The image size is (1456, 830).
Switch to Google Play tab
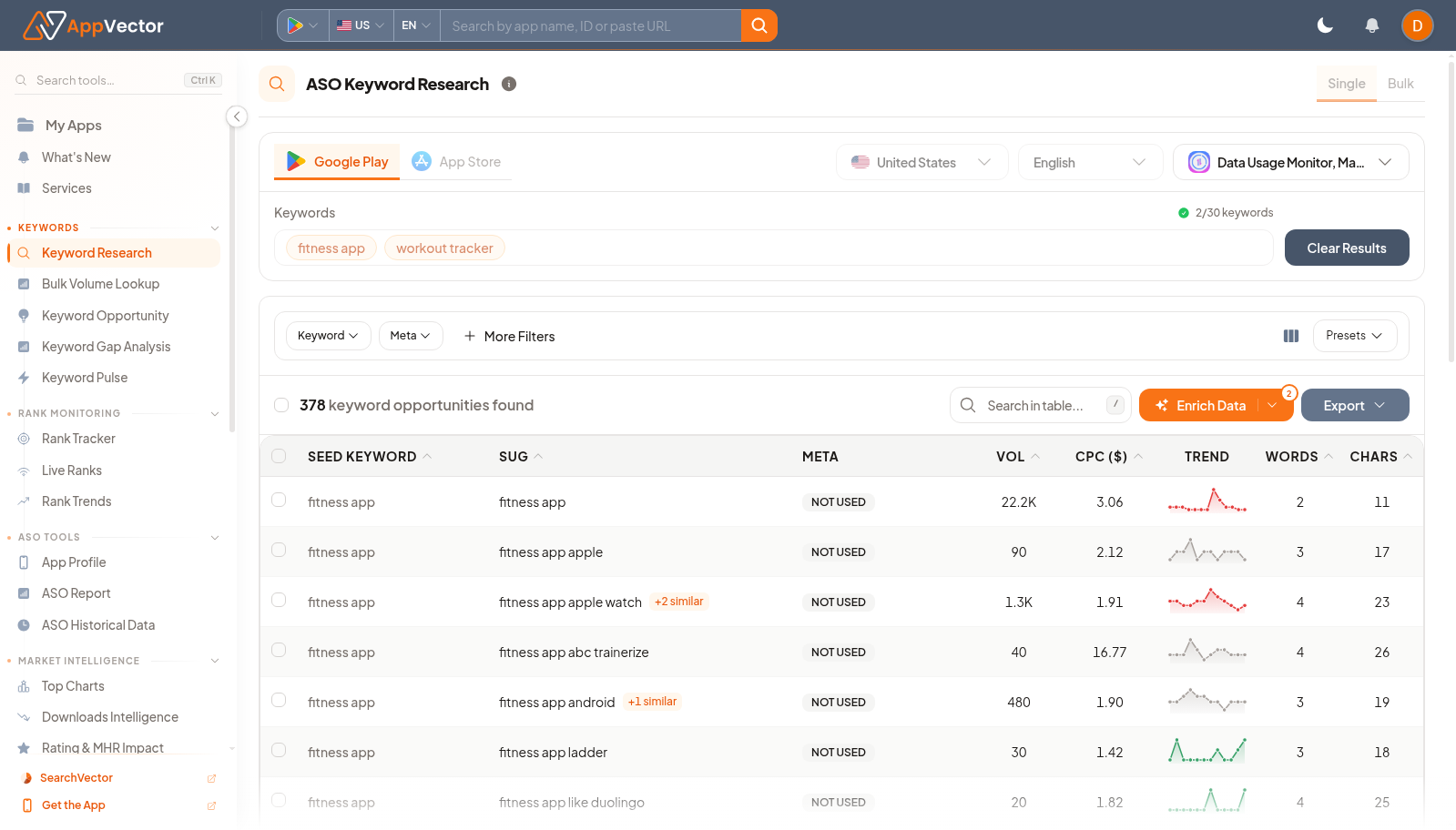coord(337,162)
